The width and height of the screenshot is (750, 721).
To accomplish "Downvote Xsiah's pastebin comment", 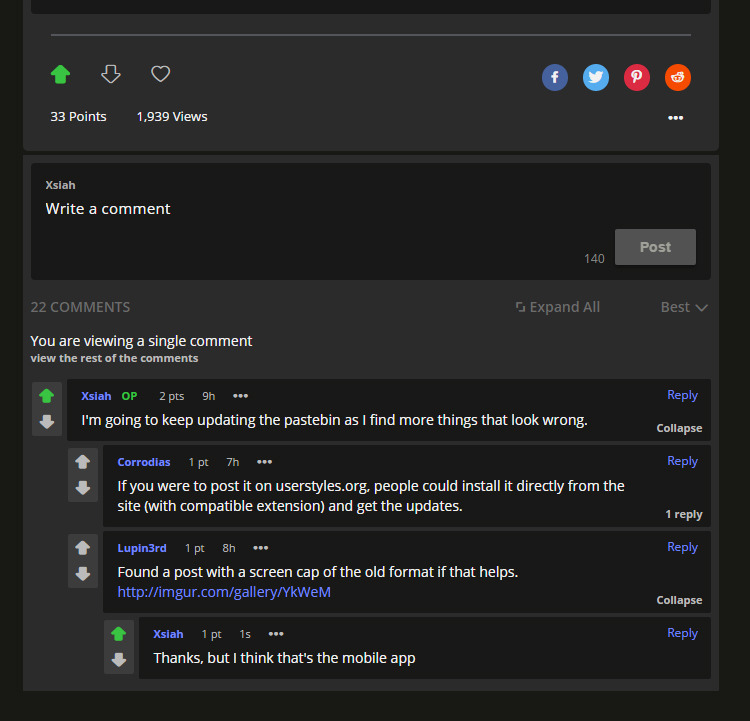I will [46, 422].
